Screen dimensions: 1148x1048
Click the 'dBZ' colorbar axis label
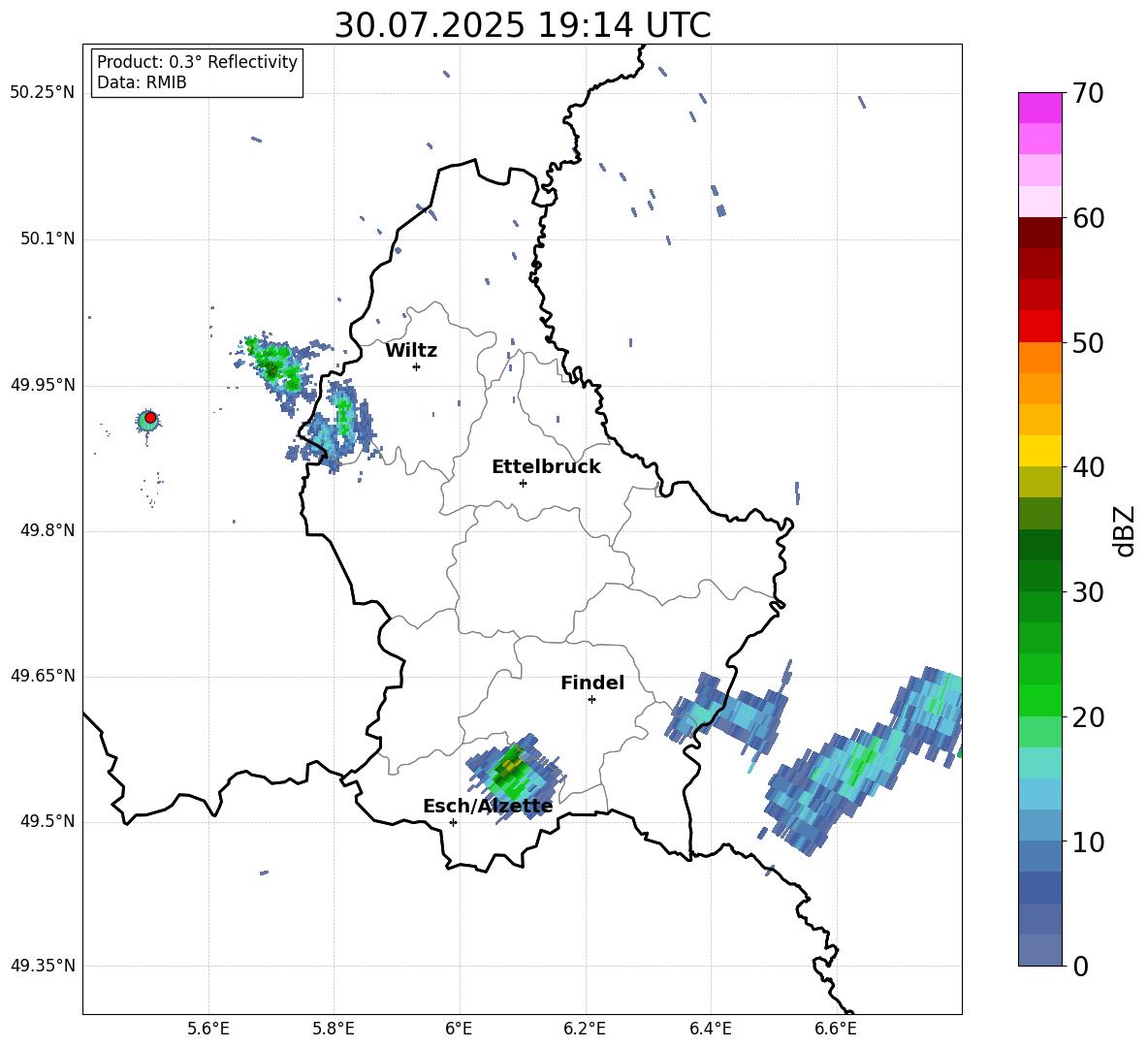click(x=1124, y=530)
